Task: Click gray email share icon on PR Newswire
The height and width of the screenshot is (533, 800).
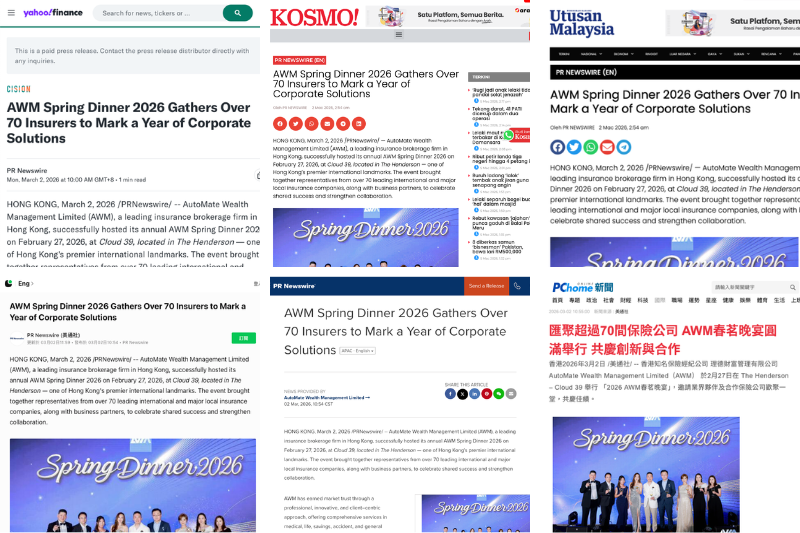Action: tap(511, 394)
